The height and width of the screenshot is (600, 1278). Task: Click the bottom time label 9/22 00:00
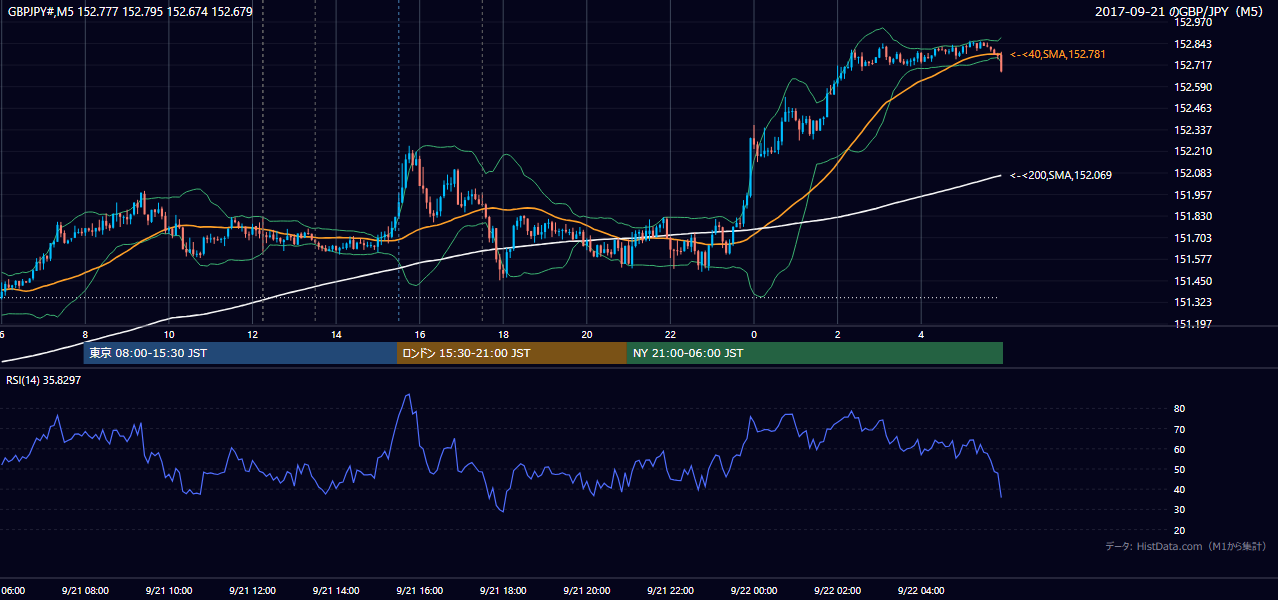tap(754, 591)
